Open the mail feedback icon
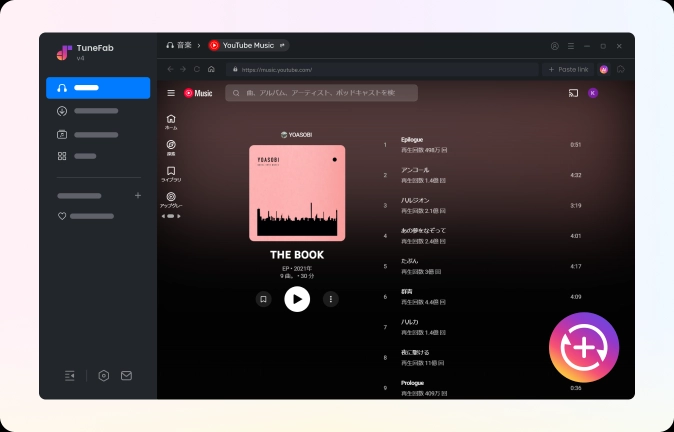 (x=126, y=376)
